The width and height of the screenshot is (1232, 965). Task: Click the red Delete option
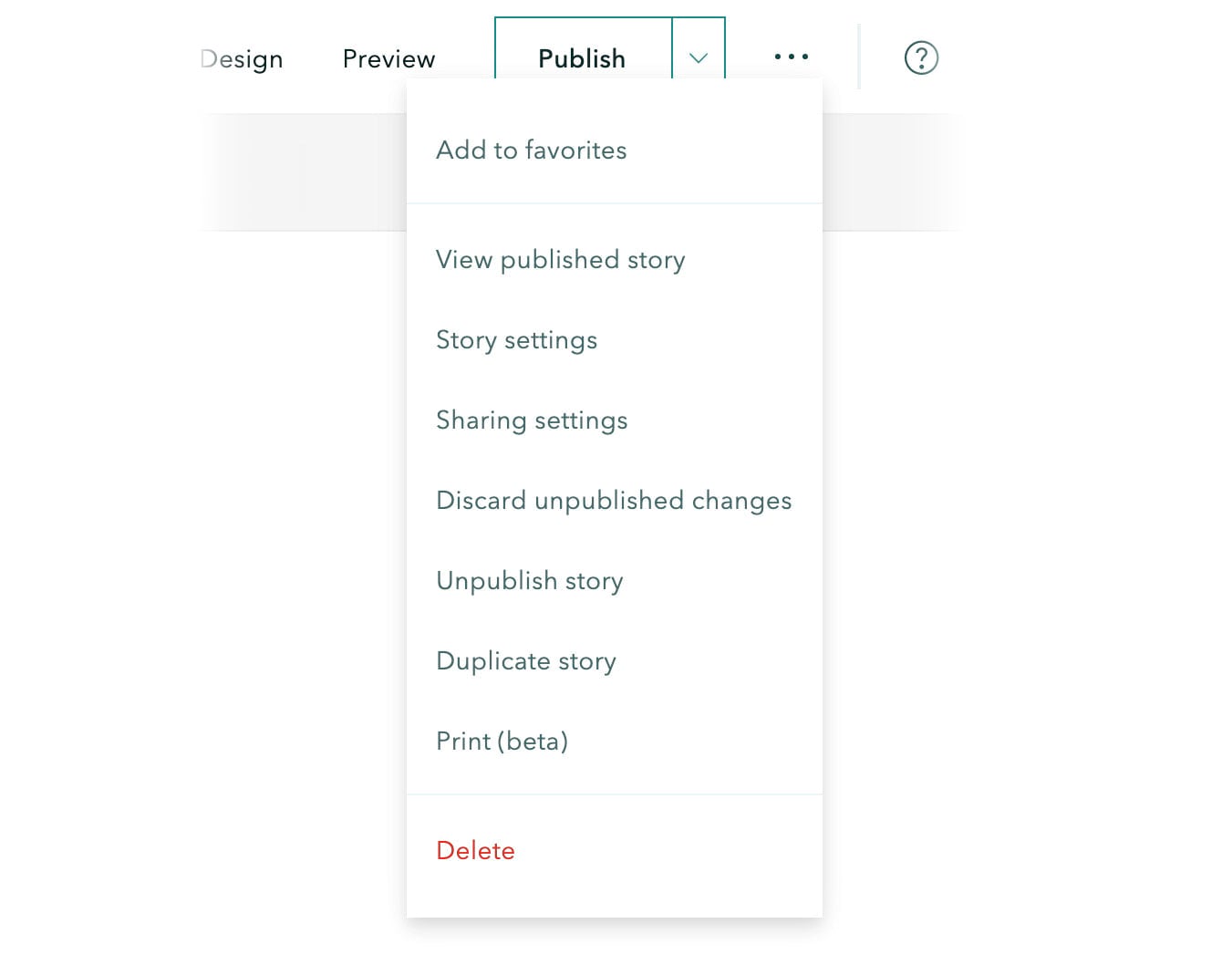[x=475, y=851]
